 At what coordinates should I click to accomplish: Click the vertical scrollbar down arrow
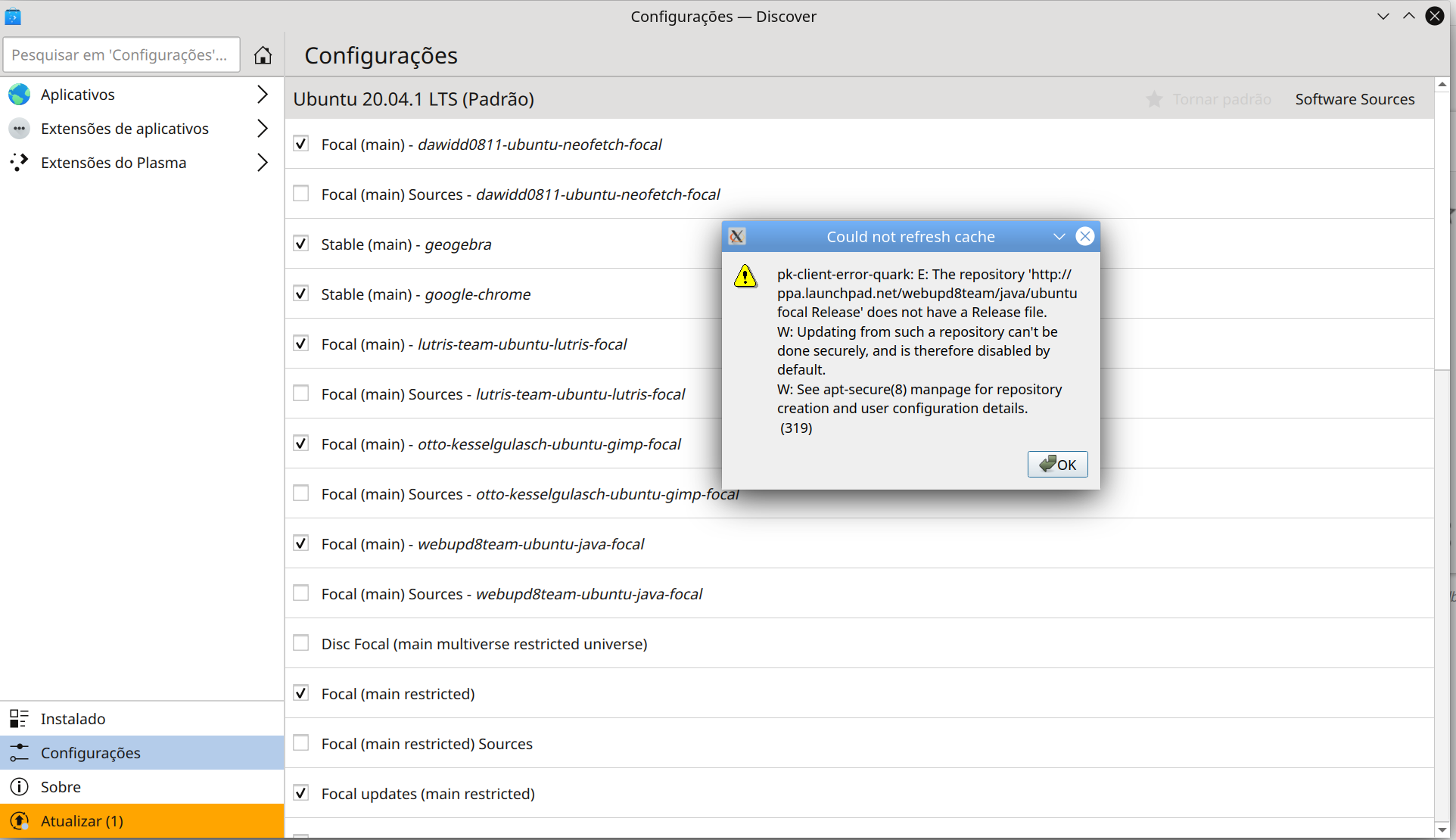tap(1442, 830)
